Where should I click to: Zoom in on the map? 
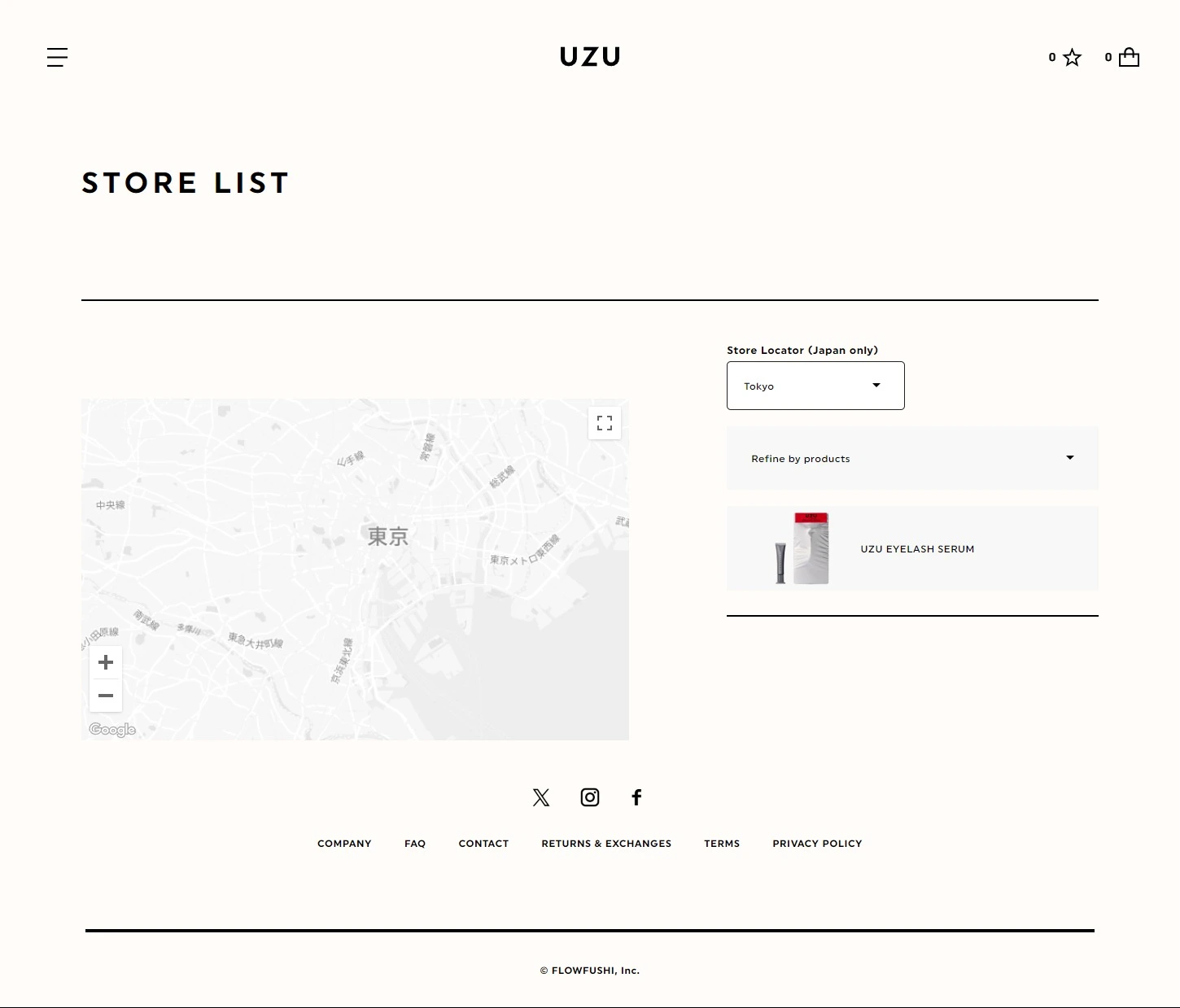(x=106, y=662)
